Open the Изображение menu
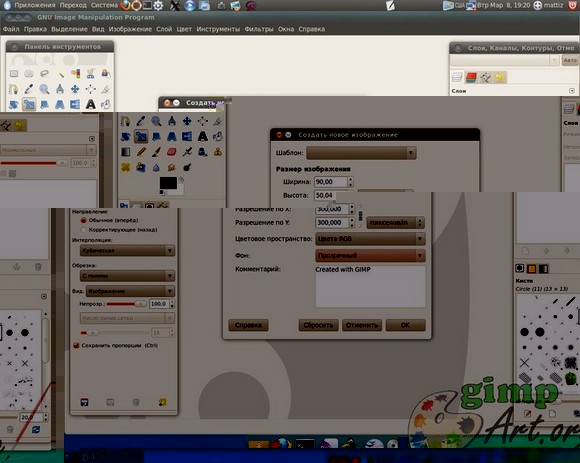The height and width of the screenshot is (463, 580). [130, 29]
